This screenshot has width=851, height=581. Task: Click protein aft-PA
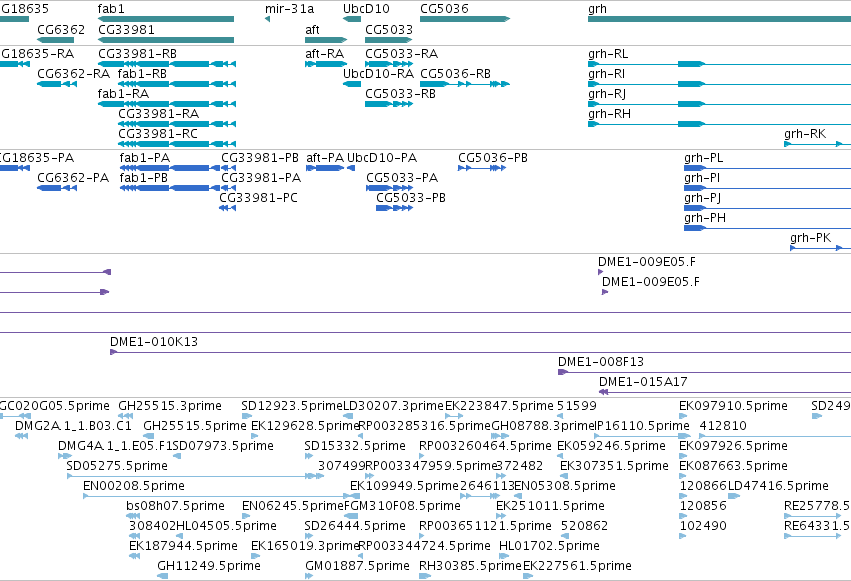click(x=325, y=168)
